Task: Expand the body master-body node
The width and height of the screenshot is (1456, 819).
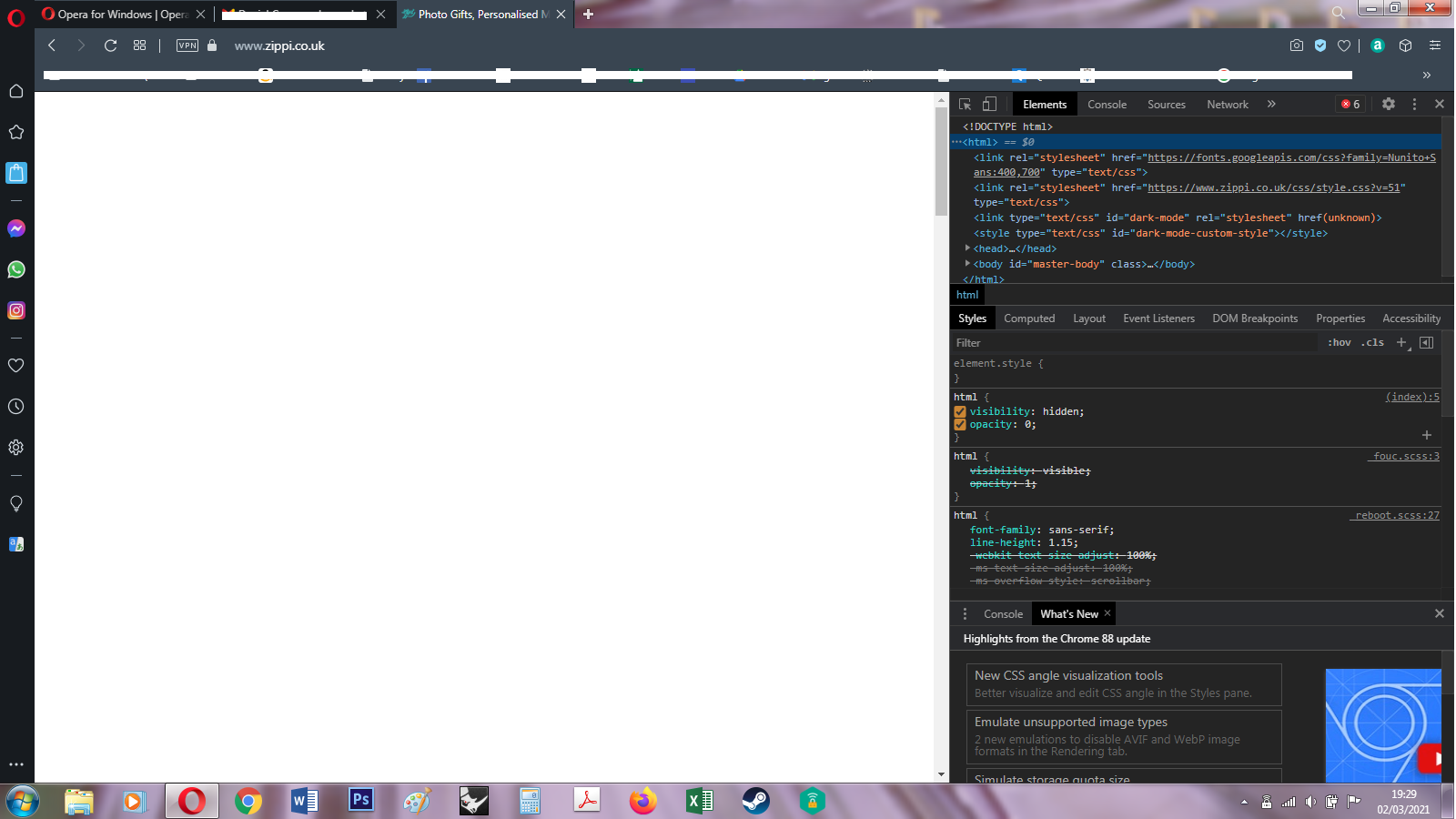Action: pos(967,264)
